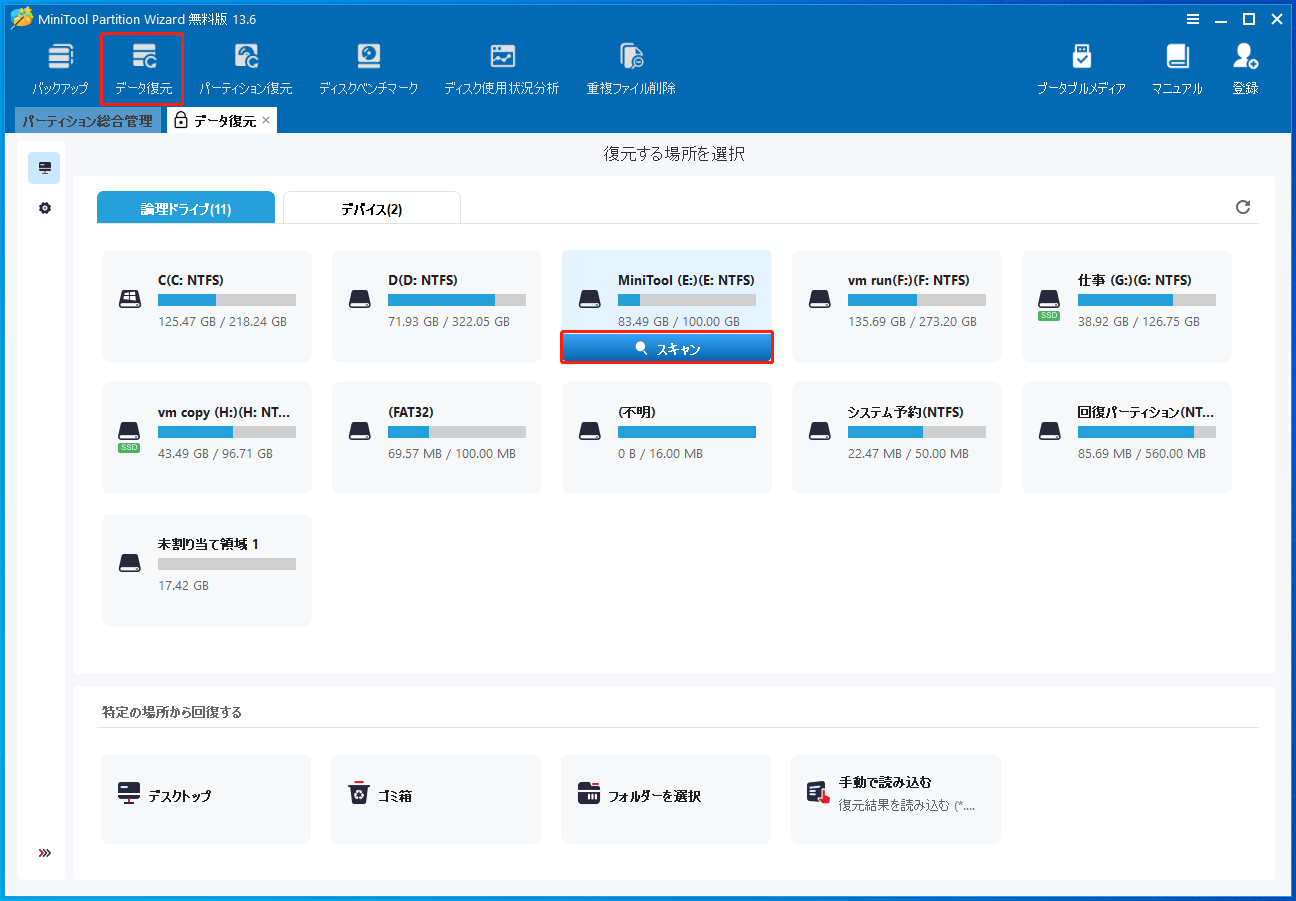Click the Windows icon on C drive
Image resolution: width=1296 pixels, height=901 pixels.
130,298
